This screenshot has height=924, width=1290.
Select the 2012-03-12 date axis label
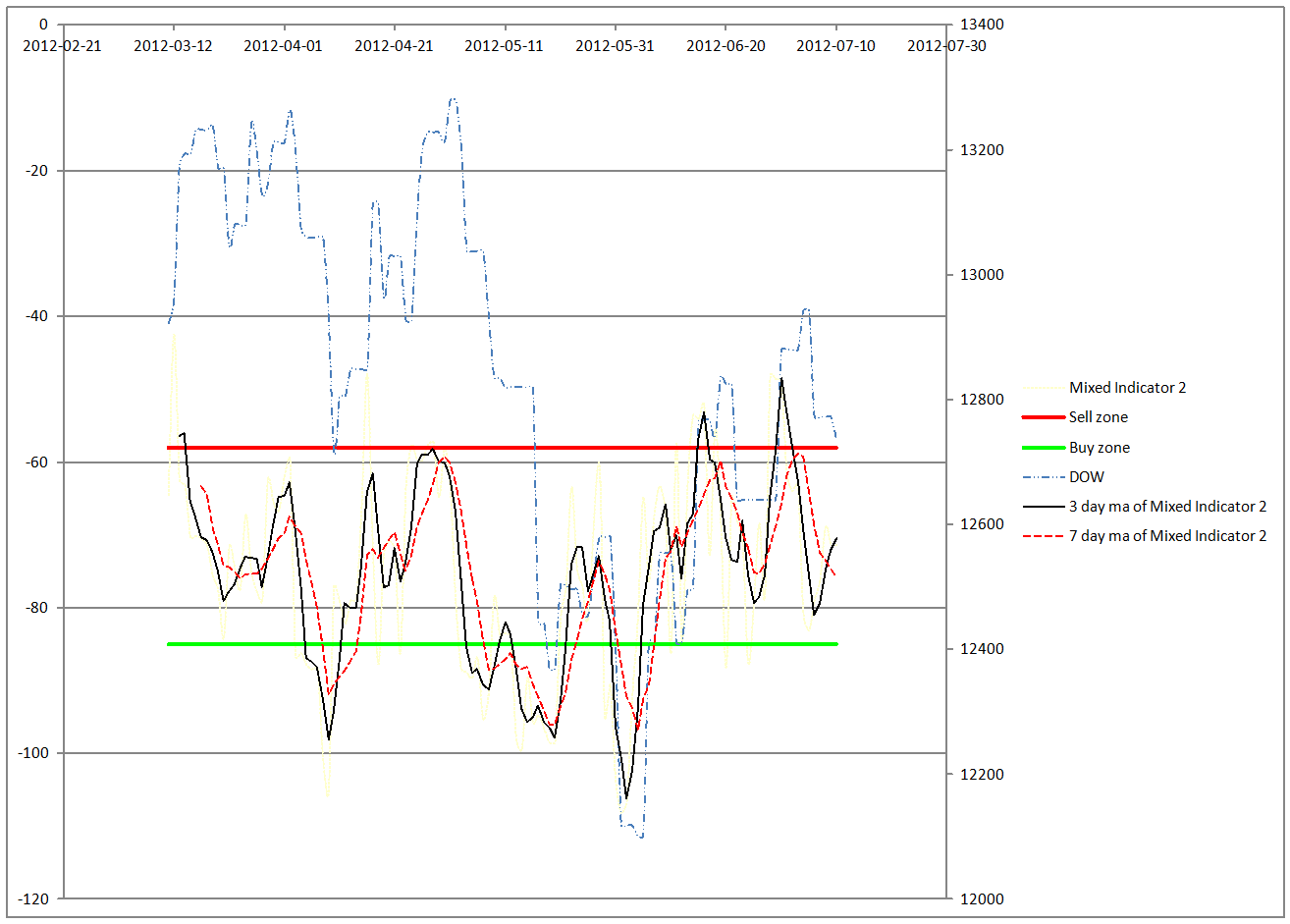[x=173, y=45]
